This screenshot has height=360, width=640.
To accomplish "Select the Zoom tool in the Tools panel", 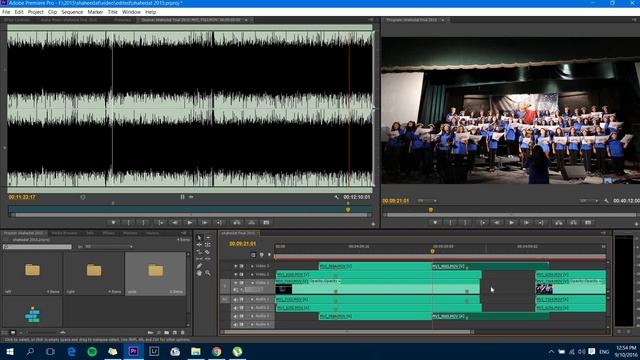I will pos(208,273).
